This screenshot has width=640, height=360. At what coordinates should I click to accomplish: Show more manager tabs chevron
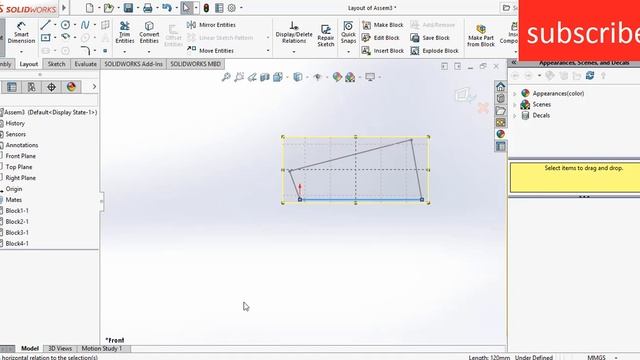click(94, 87)
